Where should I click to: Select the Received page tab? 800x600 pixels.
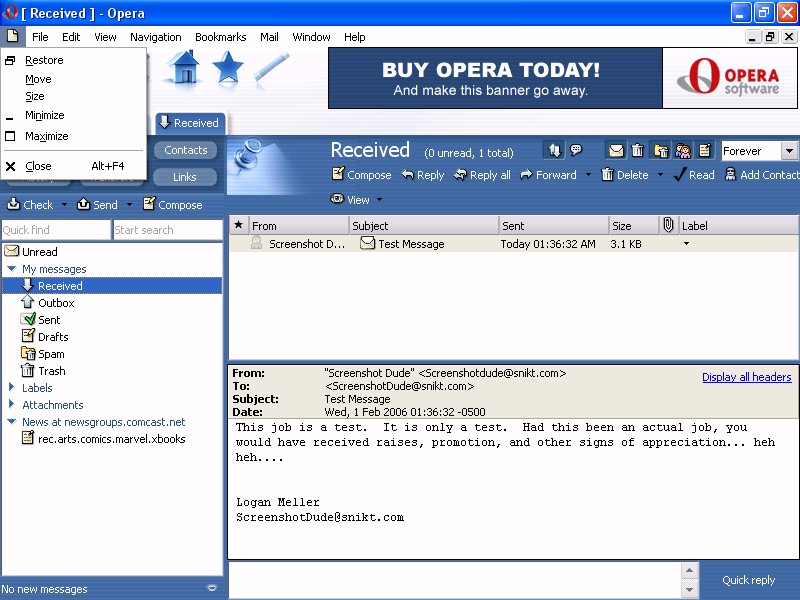pos(190,123)
